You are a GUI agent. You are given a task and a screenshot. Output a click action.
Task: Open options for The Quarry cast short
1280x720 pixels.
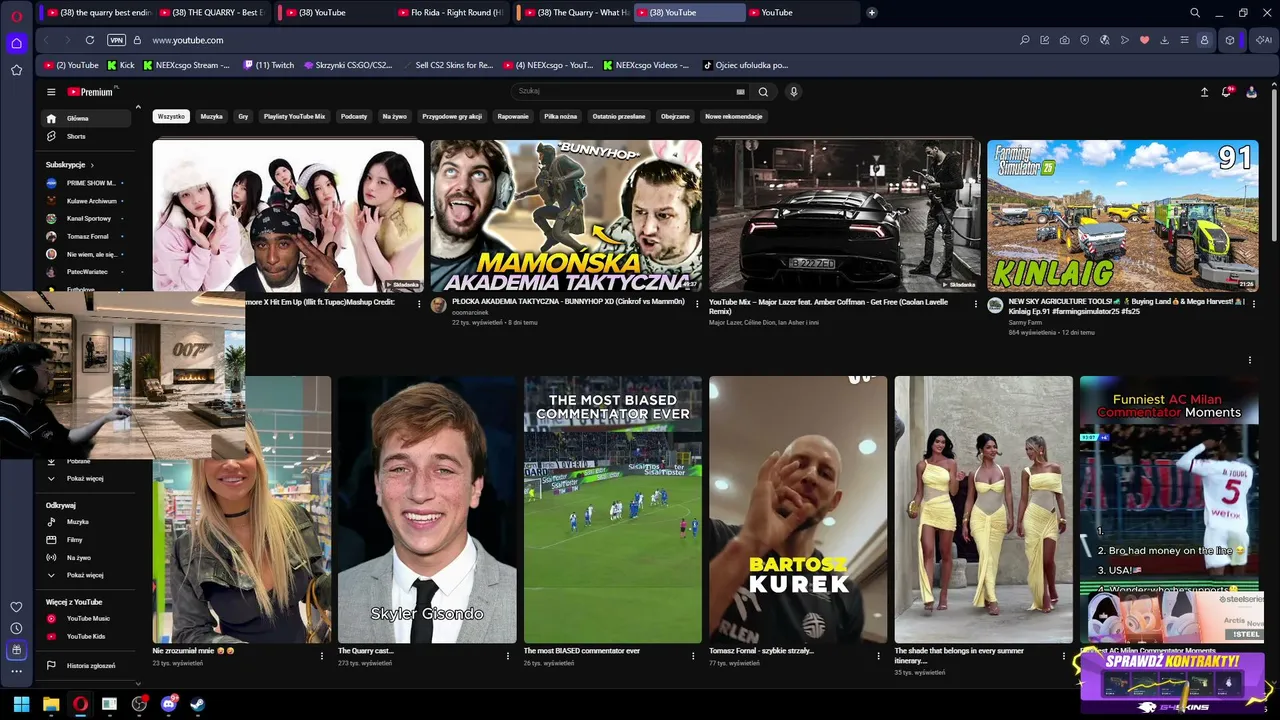point(507,656)
